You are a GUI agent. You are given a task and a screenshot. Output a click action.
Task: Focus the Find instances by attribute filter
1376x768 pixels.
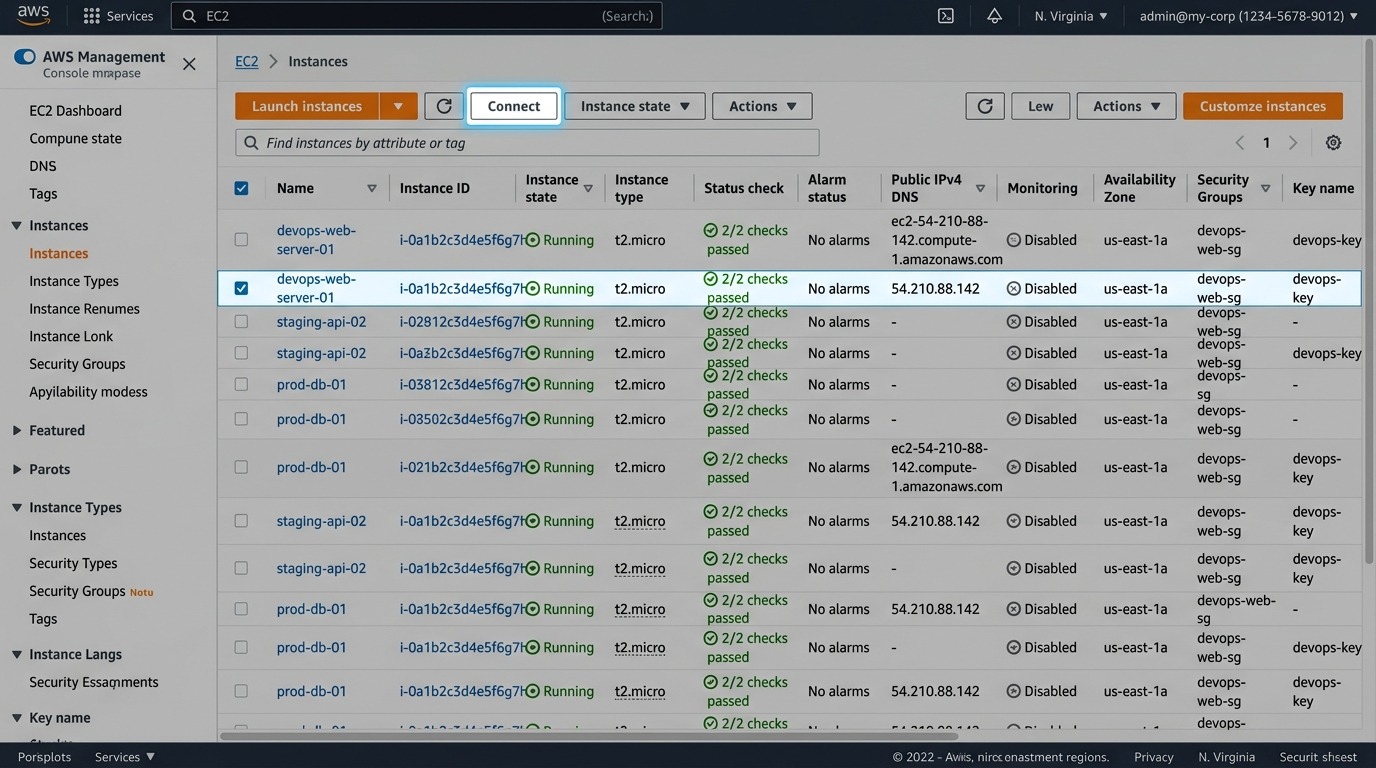point(527,143)
